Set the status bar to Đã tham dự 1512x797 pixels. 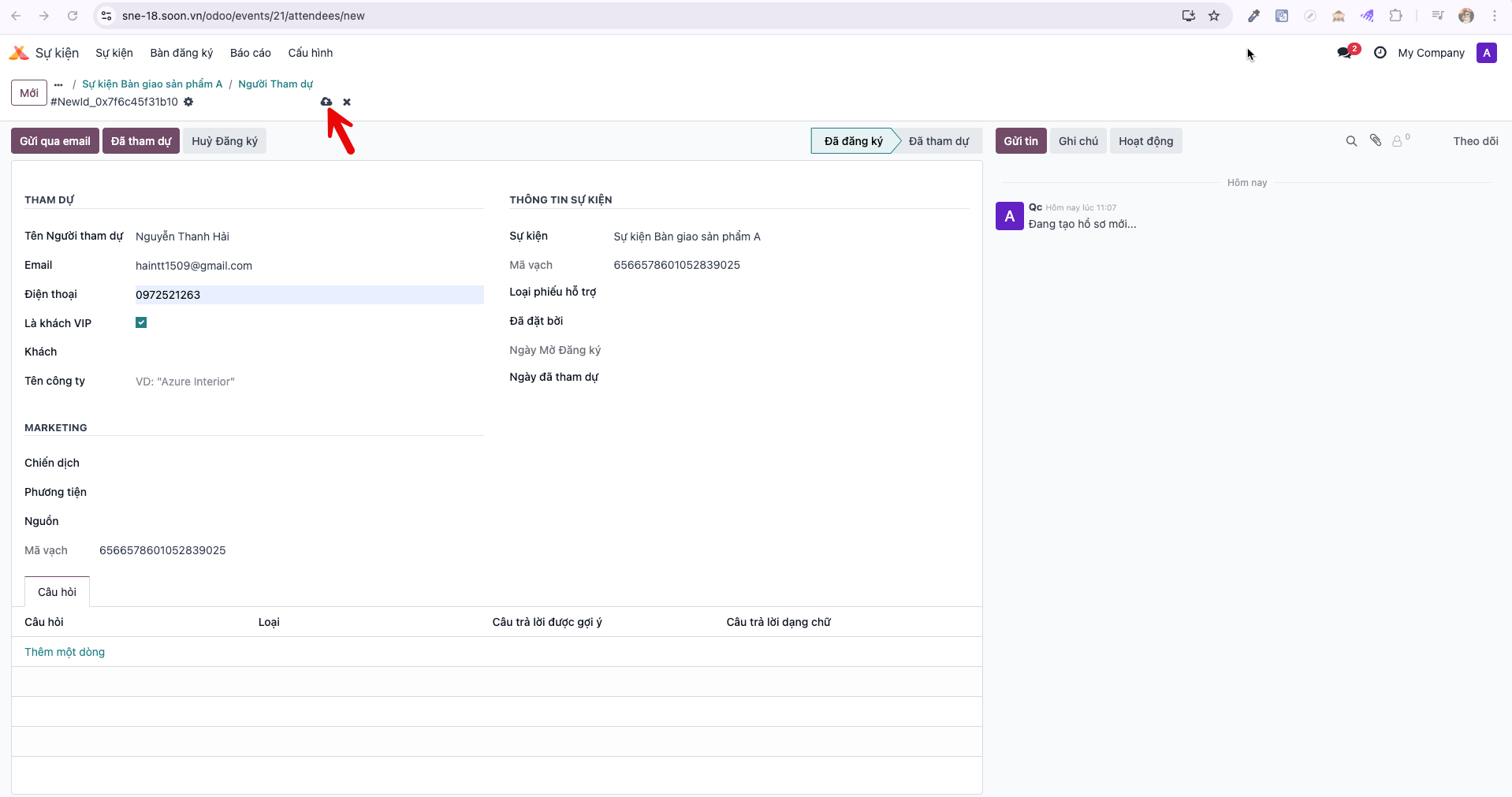click(x=939, y=141)
